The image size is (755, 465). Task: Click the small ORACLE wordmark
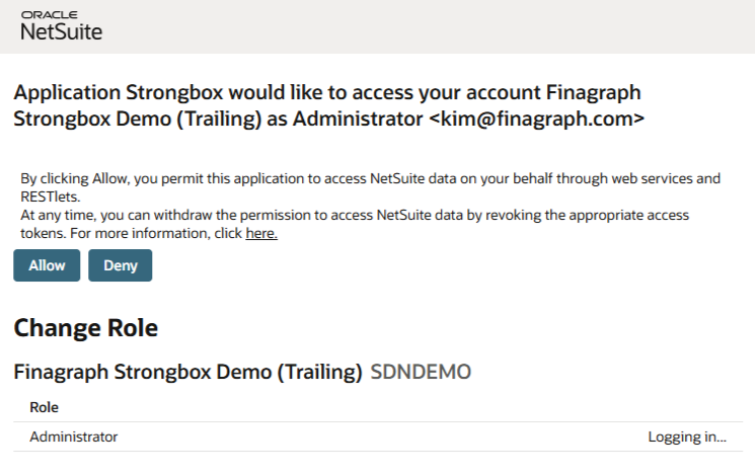[42, 16]
